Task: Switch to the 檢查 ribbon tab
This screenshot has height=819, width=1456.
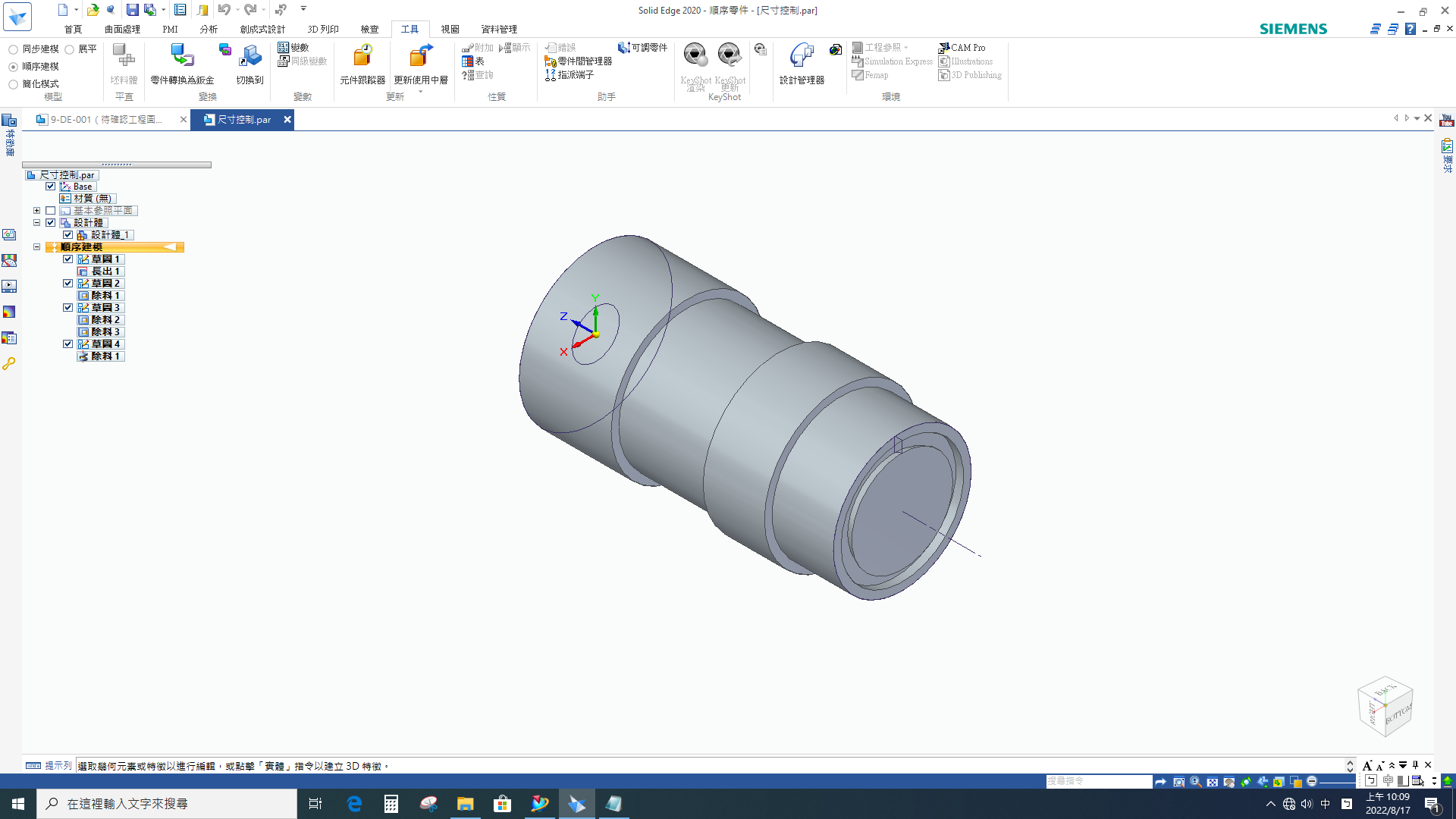Action: click(x=369, y=29)
